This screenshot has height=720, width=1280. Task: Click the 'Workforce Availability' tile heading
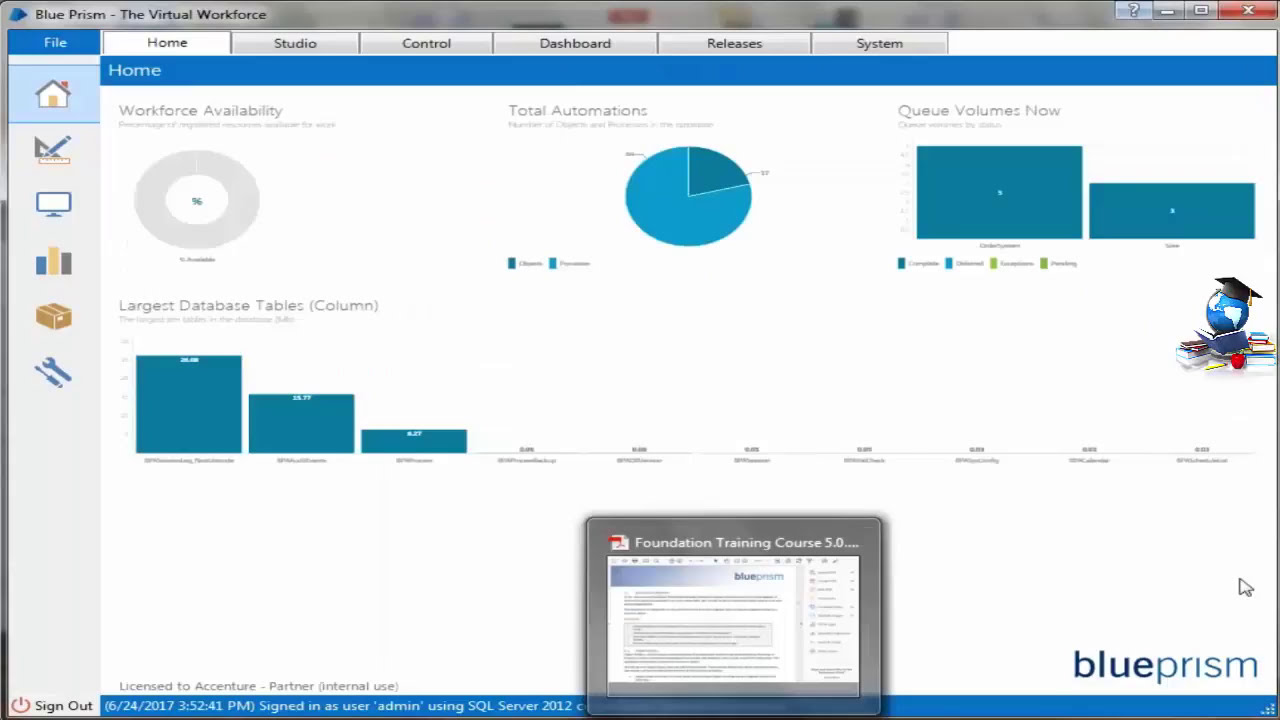[200, 110]
